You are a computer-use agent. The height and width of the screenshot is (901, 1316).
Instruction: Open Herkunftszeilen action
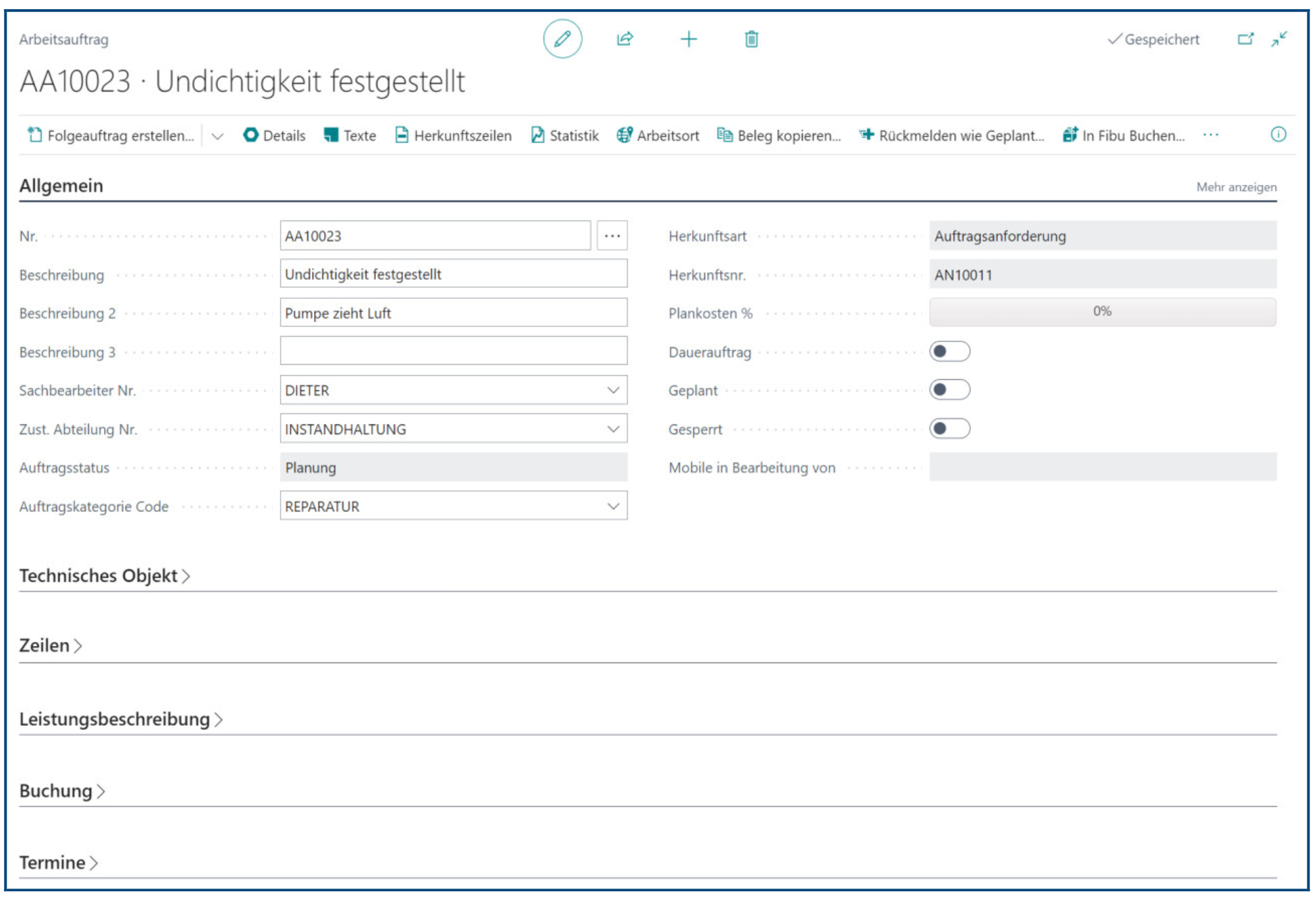pyautogui.click(x=453, y=135)
